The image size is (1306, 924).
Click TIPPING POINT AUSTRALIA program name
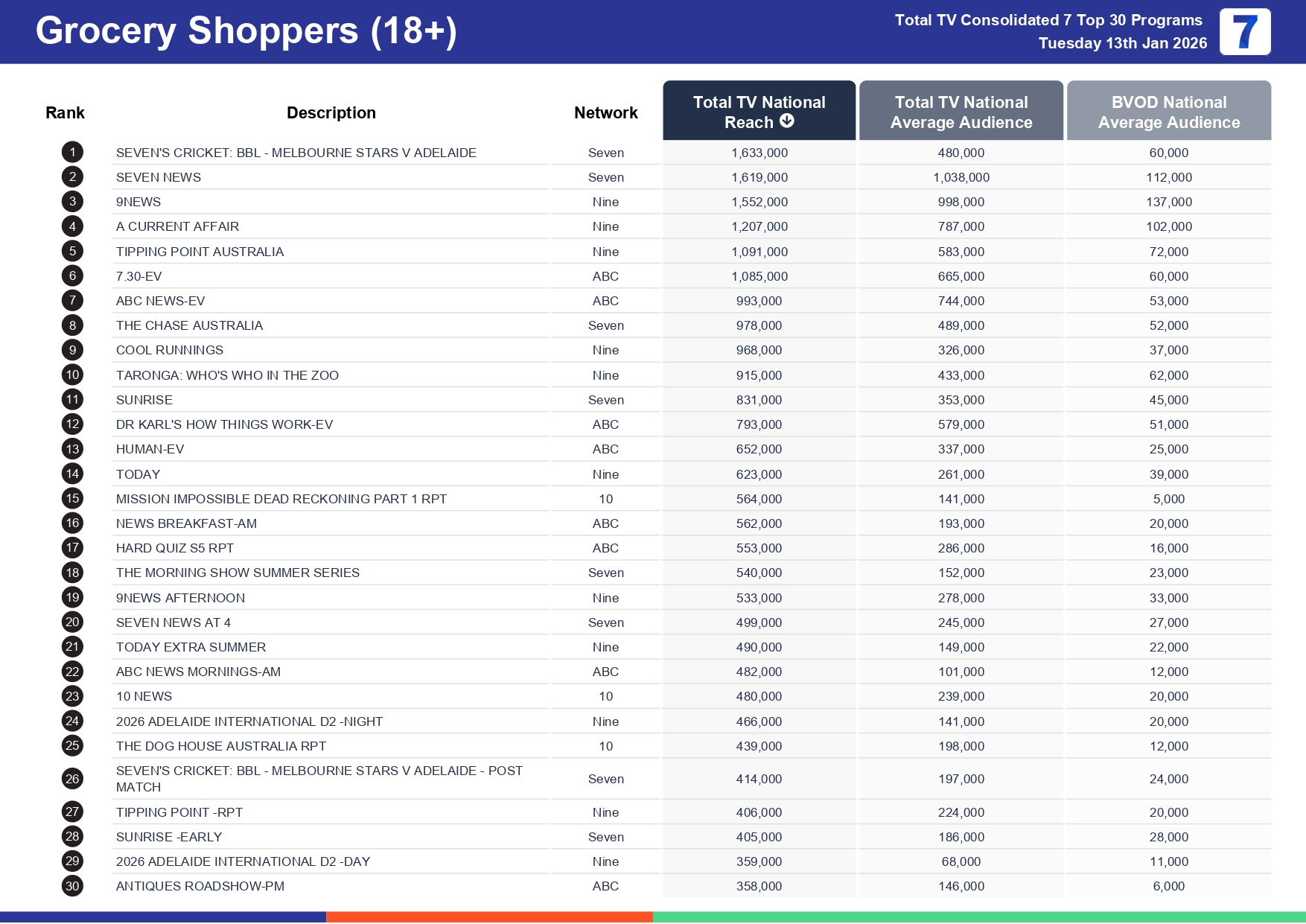(200, 252)
